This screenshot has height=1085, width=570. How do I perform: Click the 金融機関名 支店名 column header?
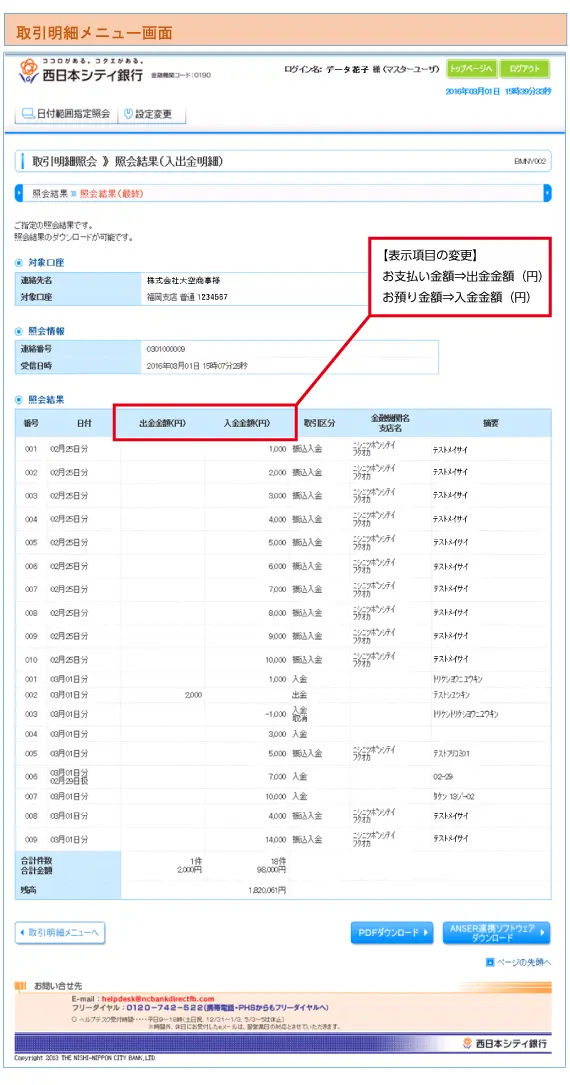391,422
